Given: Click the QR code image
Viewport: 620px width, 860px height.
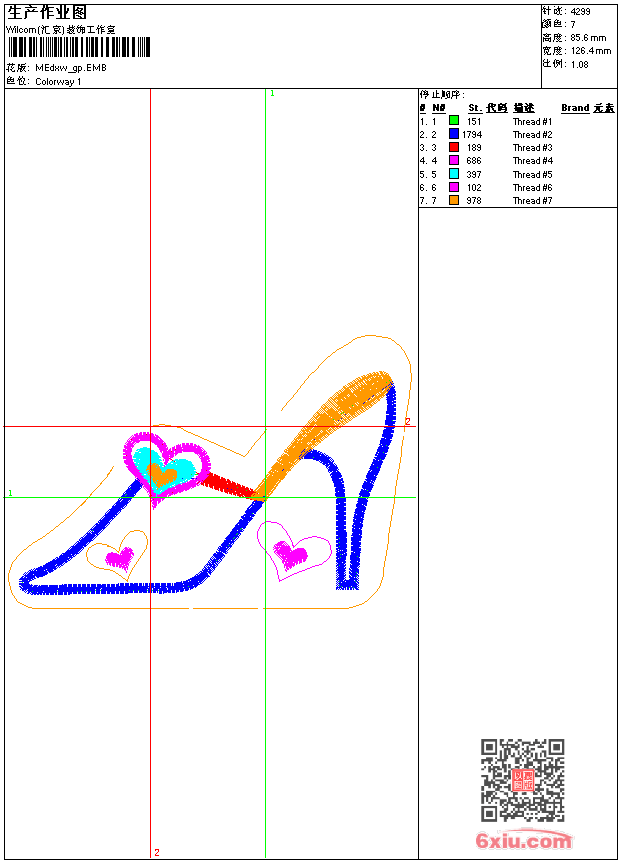Looking at the screenshot, I should coord(522,780).
